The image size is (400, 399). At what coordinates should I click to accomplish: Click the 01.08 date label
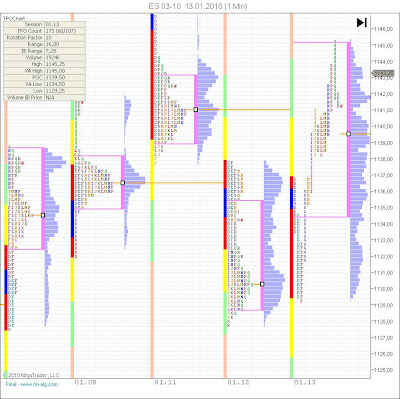point(86,382)
